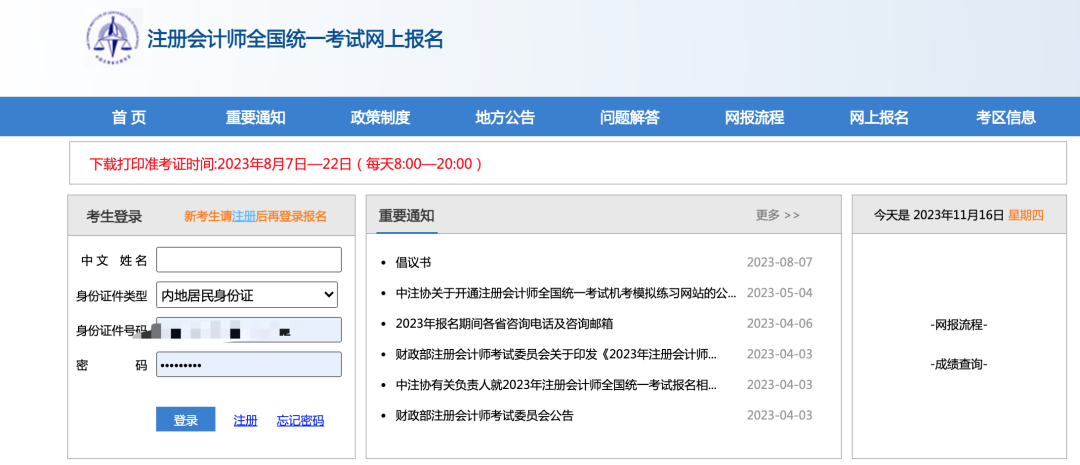Image resolution: width=1080 pixels, height=465 pixels.
Task: Open 财政部注册会计师考试委员会公告 notice
Action: [x=484, y=415]
